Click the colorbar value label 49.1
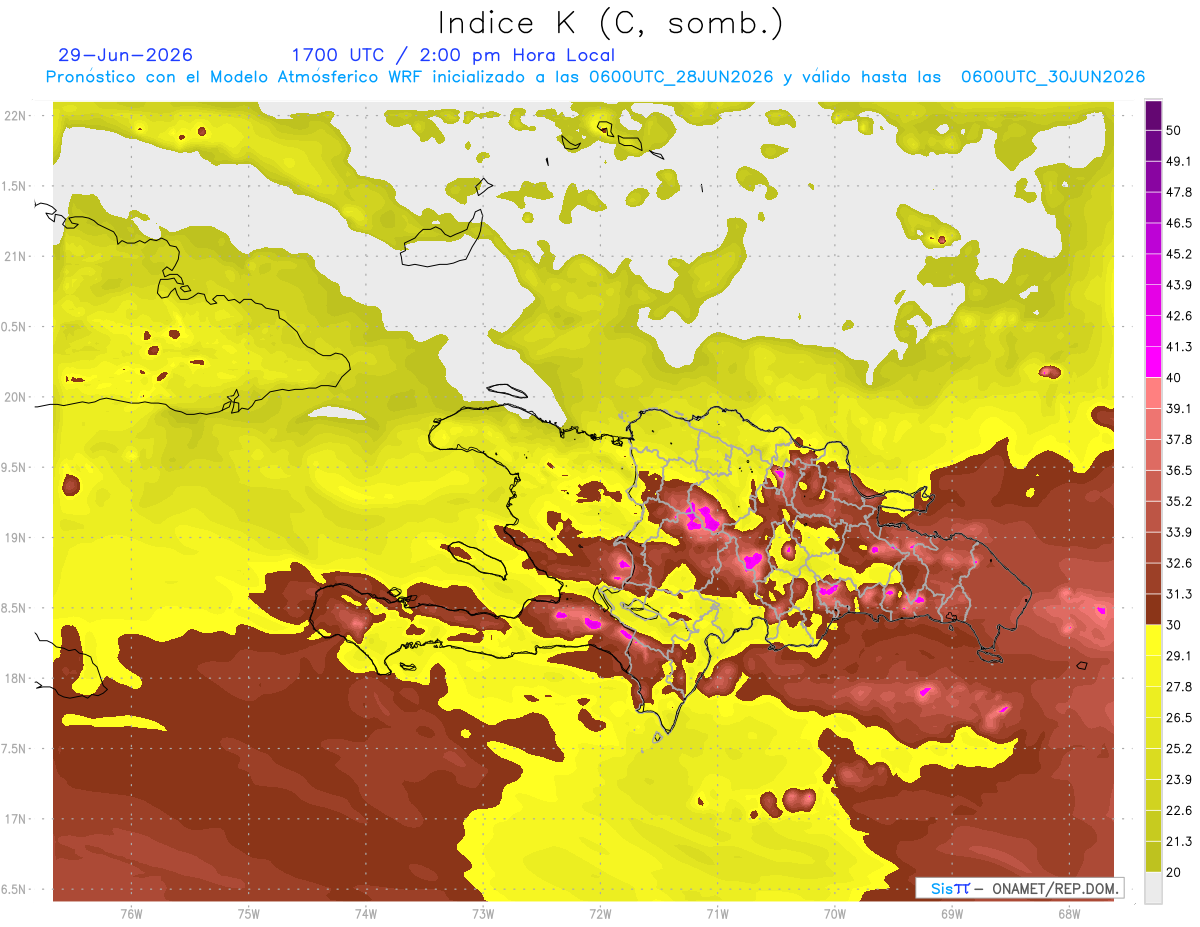 pyautogui.click(x=1180, y=161)
